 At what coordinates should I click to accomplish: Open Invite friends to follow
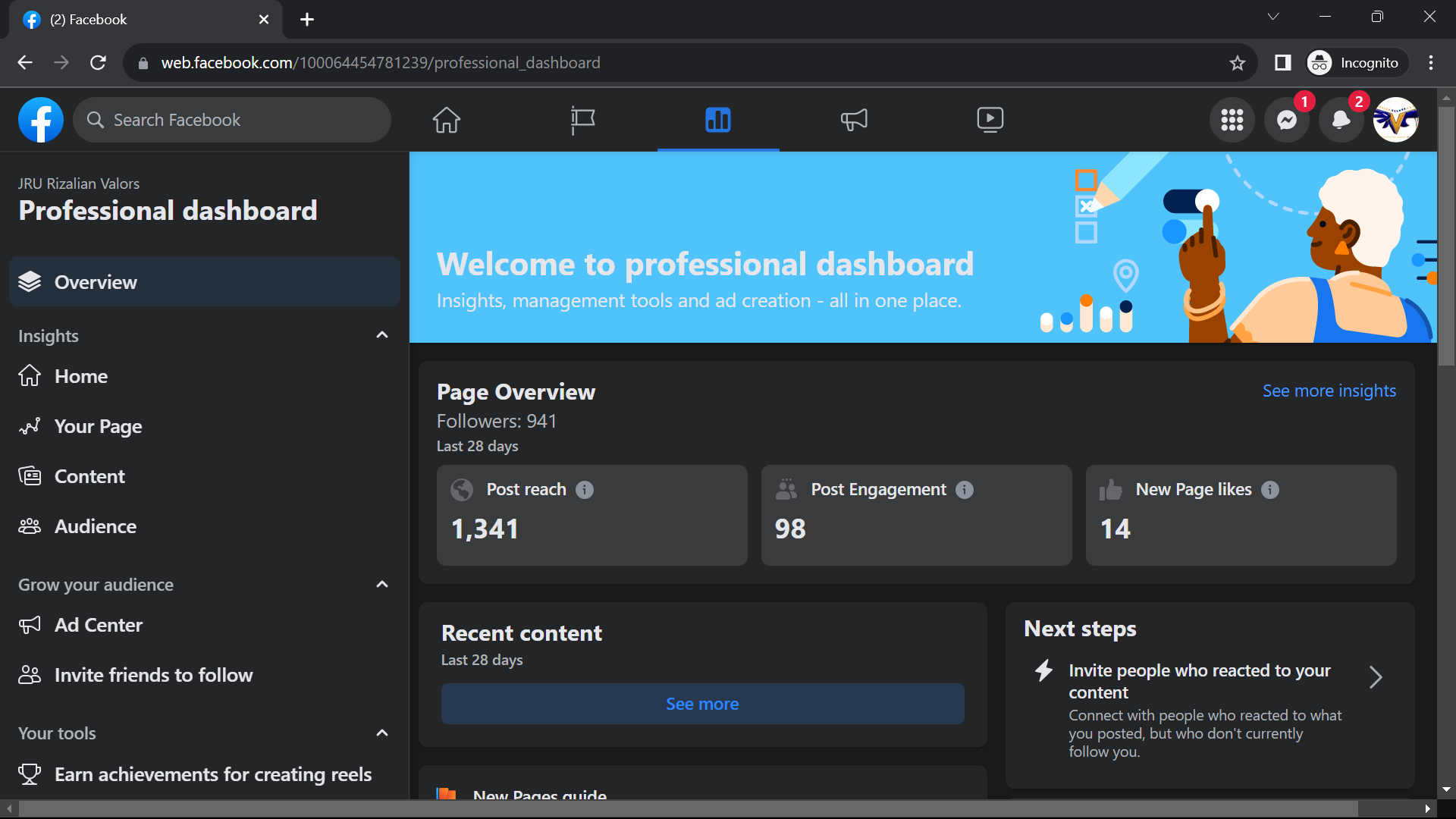coord(205,675)
